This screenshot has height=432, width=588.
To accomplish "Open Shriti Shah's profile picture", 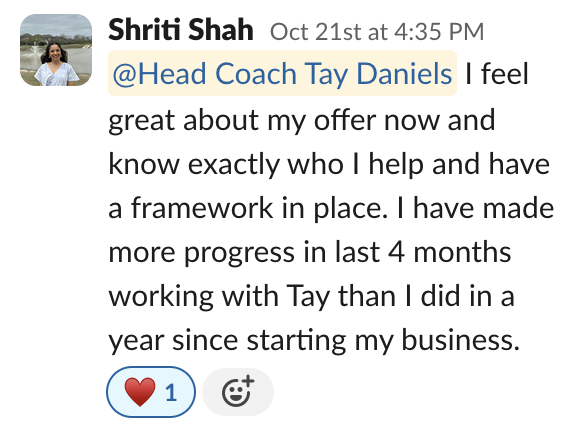I will (x=56, y=50).
